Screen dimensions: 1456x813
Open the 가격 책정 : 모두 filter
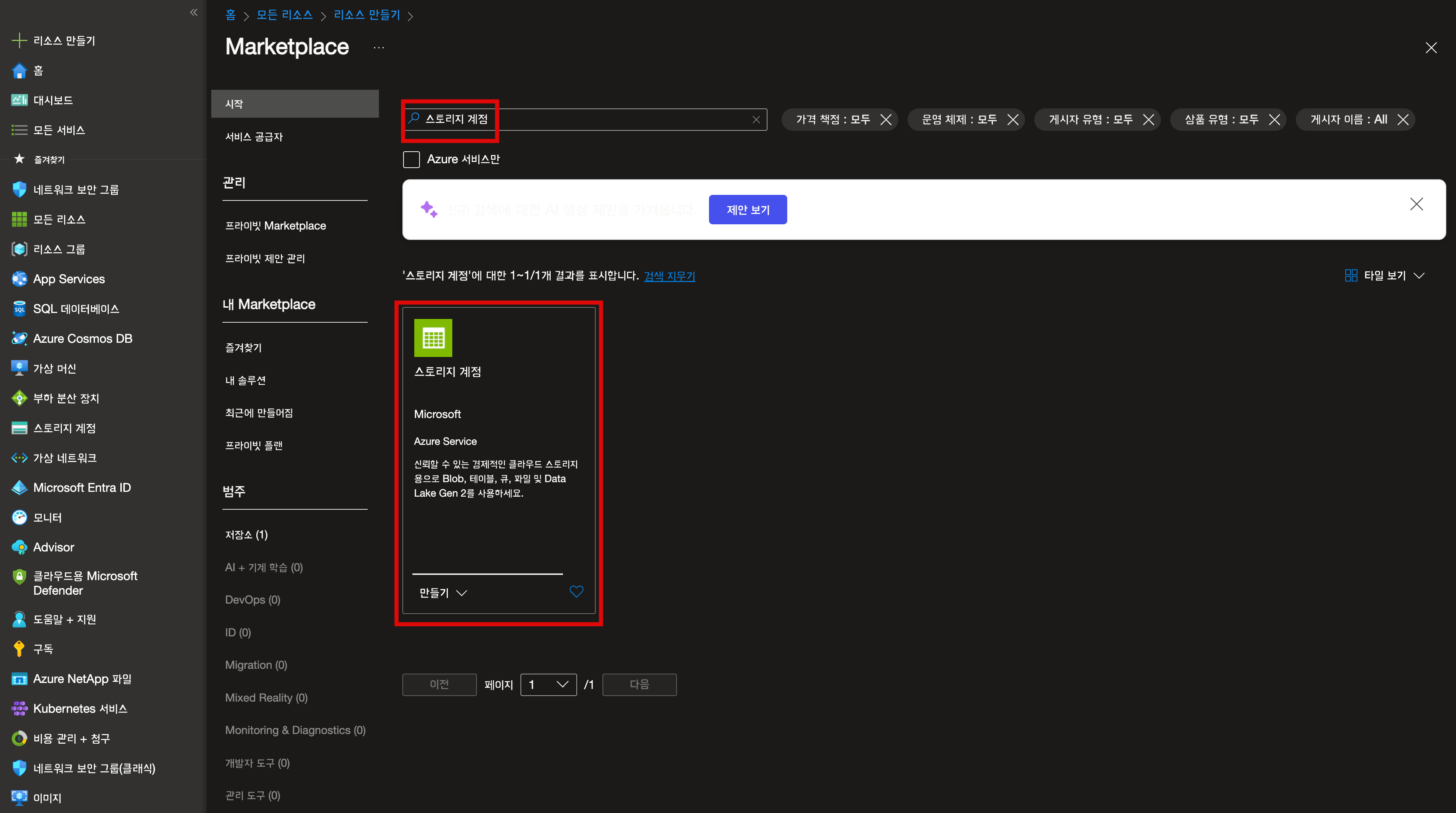tap(833, 119)
